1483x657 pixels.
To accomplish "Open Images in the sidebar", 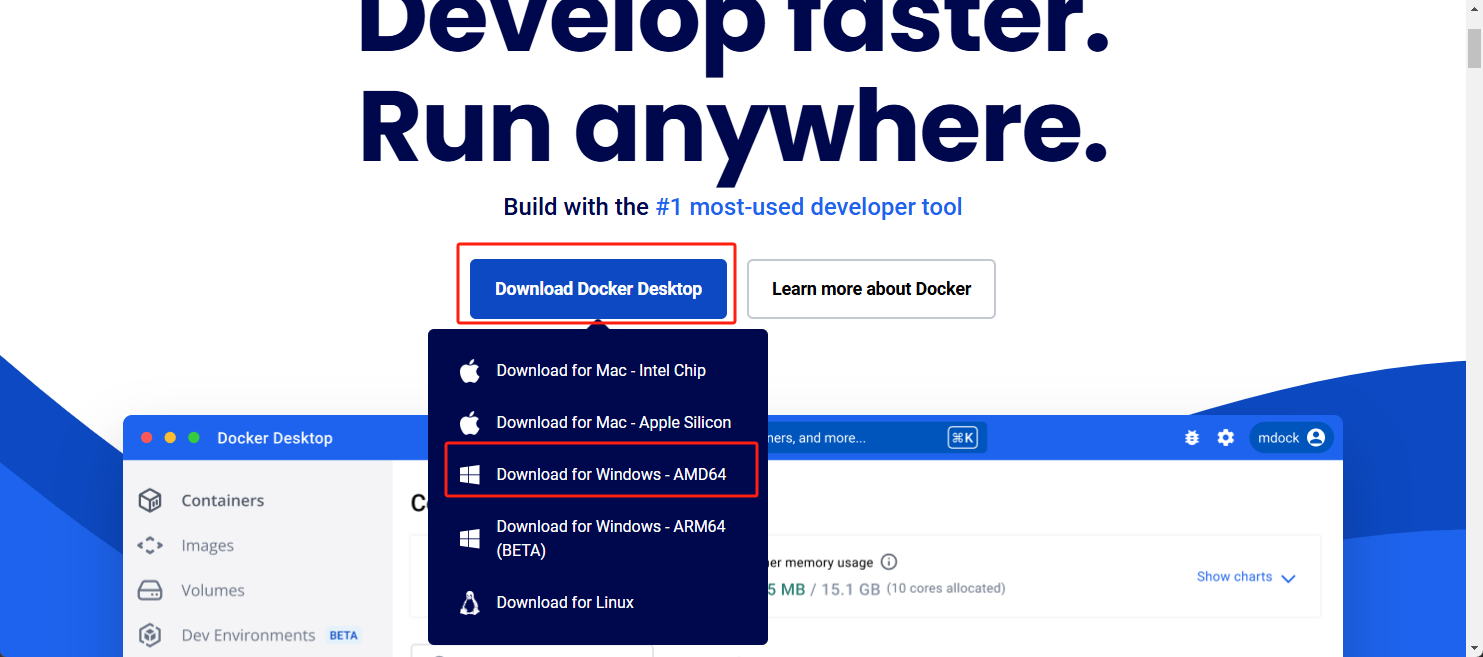I will click(207, 546).
